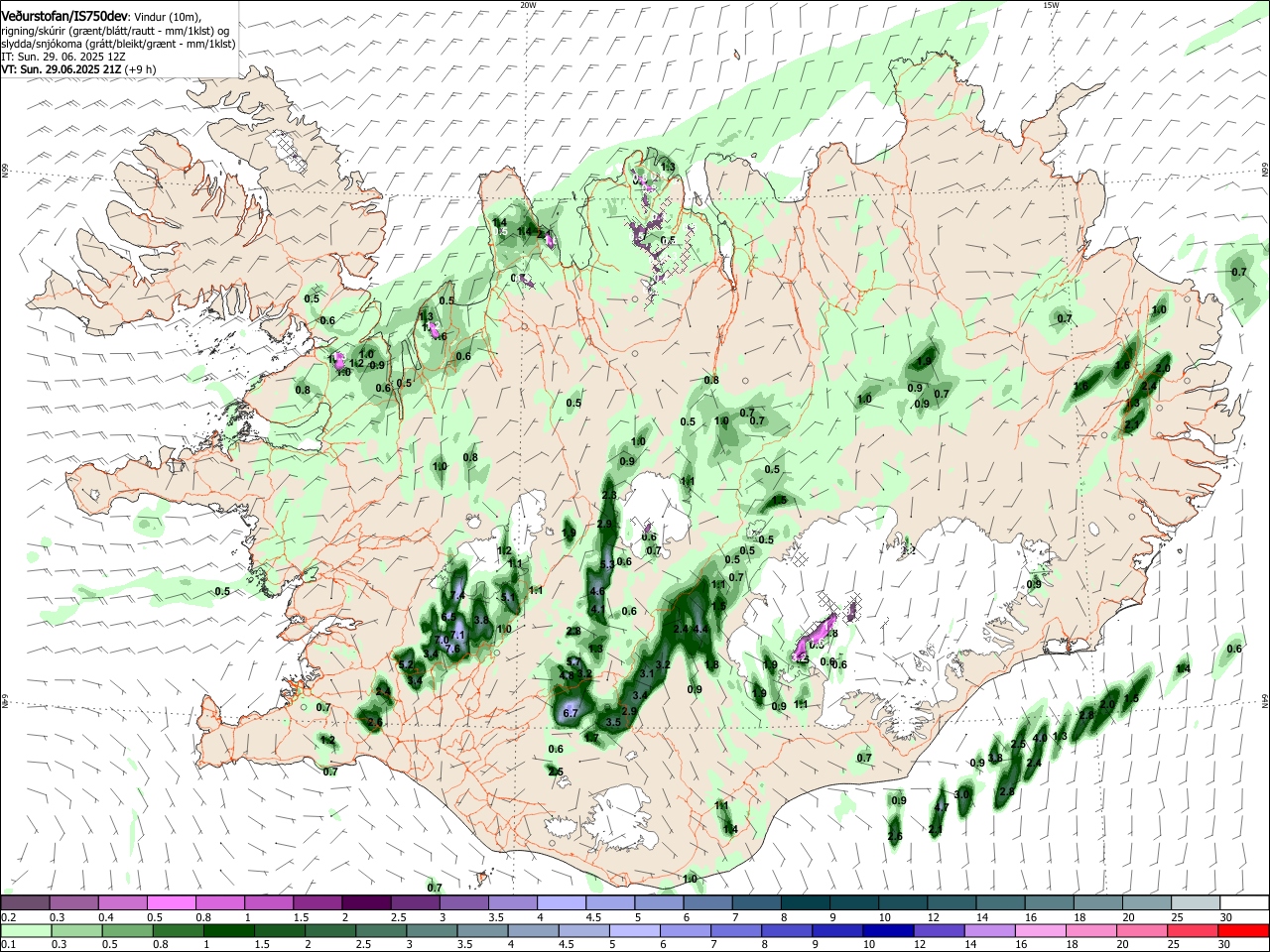Select the VT: Sun. 29.06.2025 21Z (+9 h) line
The image size is (1270, 952).
pyautogui.click(x=77, y=69)
